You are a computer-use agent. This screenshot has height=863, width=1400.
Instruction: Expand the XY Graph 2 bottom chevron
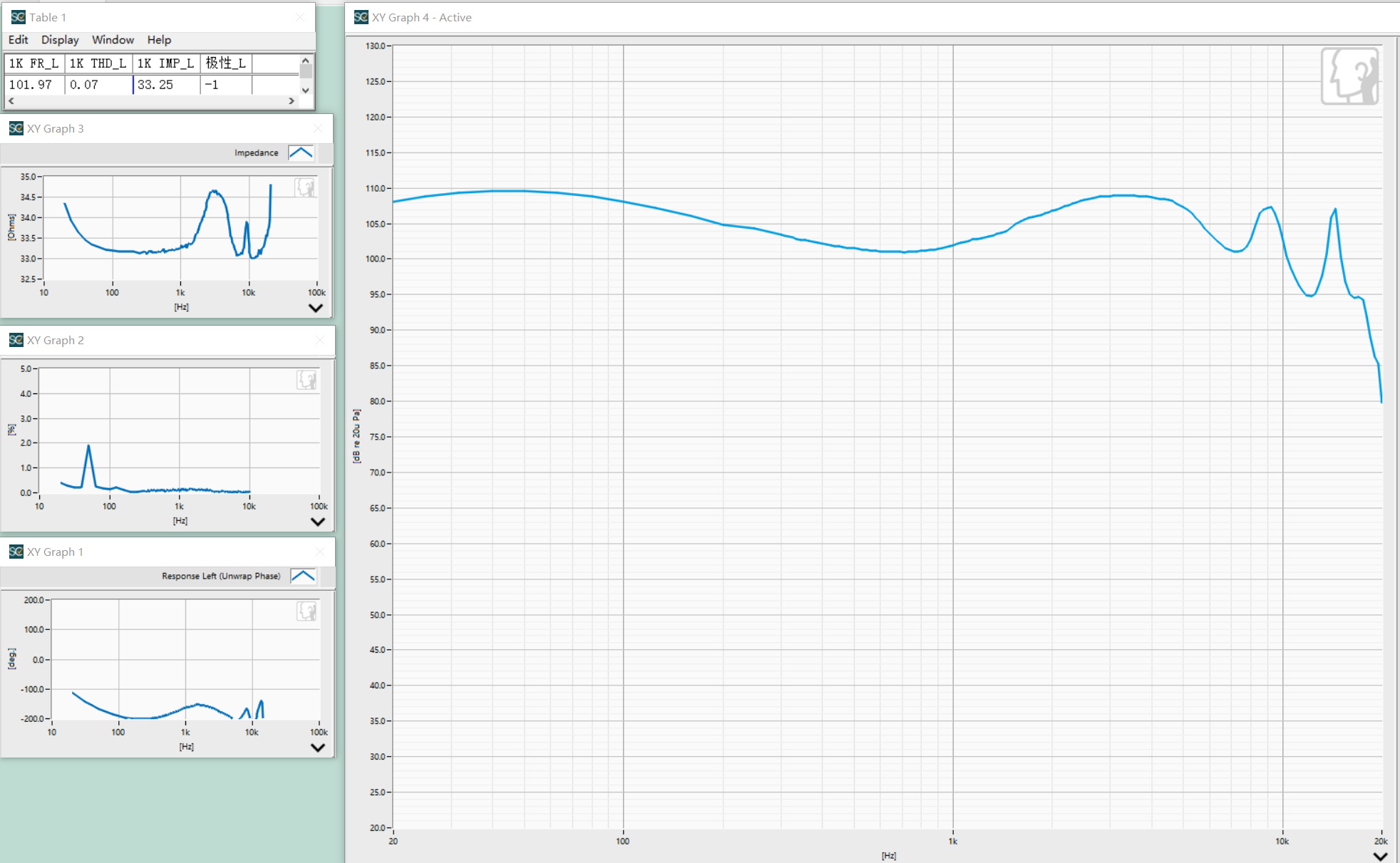click(x=318, y=522)
